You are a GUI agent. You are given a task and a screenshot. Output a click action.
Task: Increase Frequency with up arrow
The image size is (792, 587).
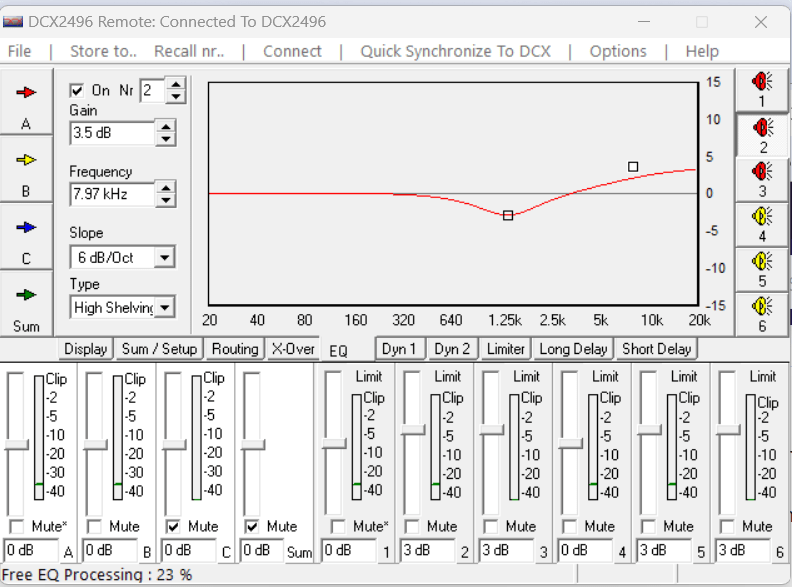point(165,188)
